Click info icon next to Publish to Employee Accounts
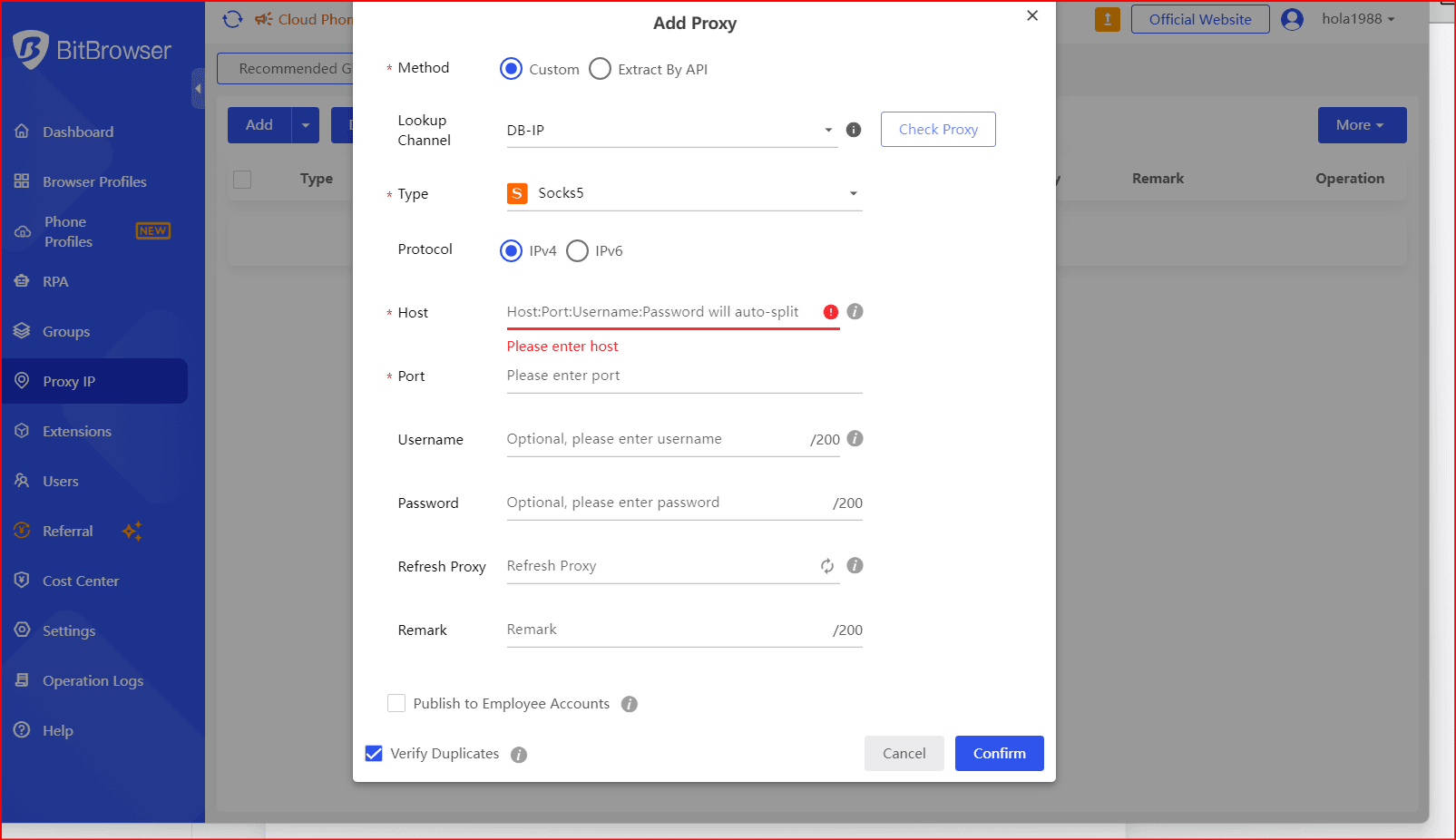This screenshot has height=840, width=1456. (x=630, y=704)
